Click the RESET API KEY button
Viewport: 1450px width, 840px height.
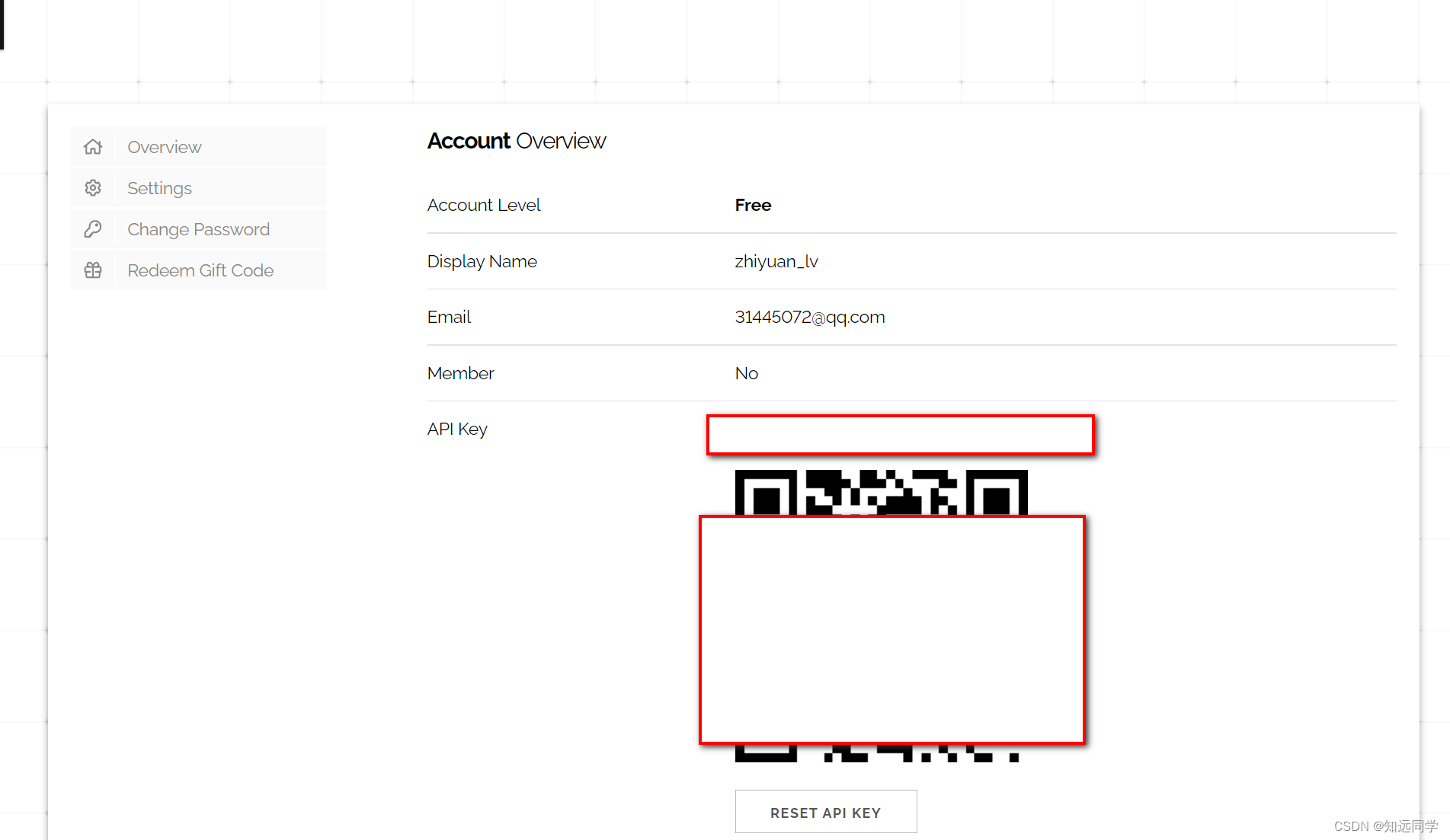(826, 812)
